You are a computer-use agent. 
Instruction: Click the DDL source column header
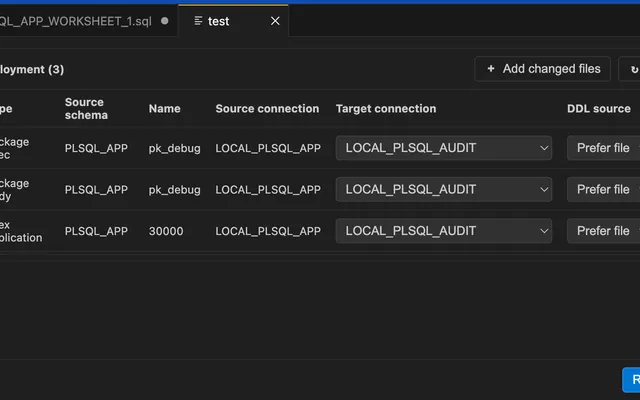599,109
